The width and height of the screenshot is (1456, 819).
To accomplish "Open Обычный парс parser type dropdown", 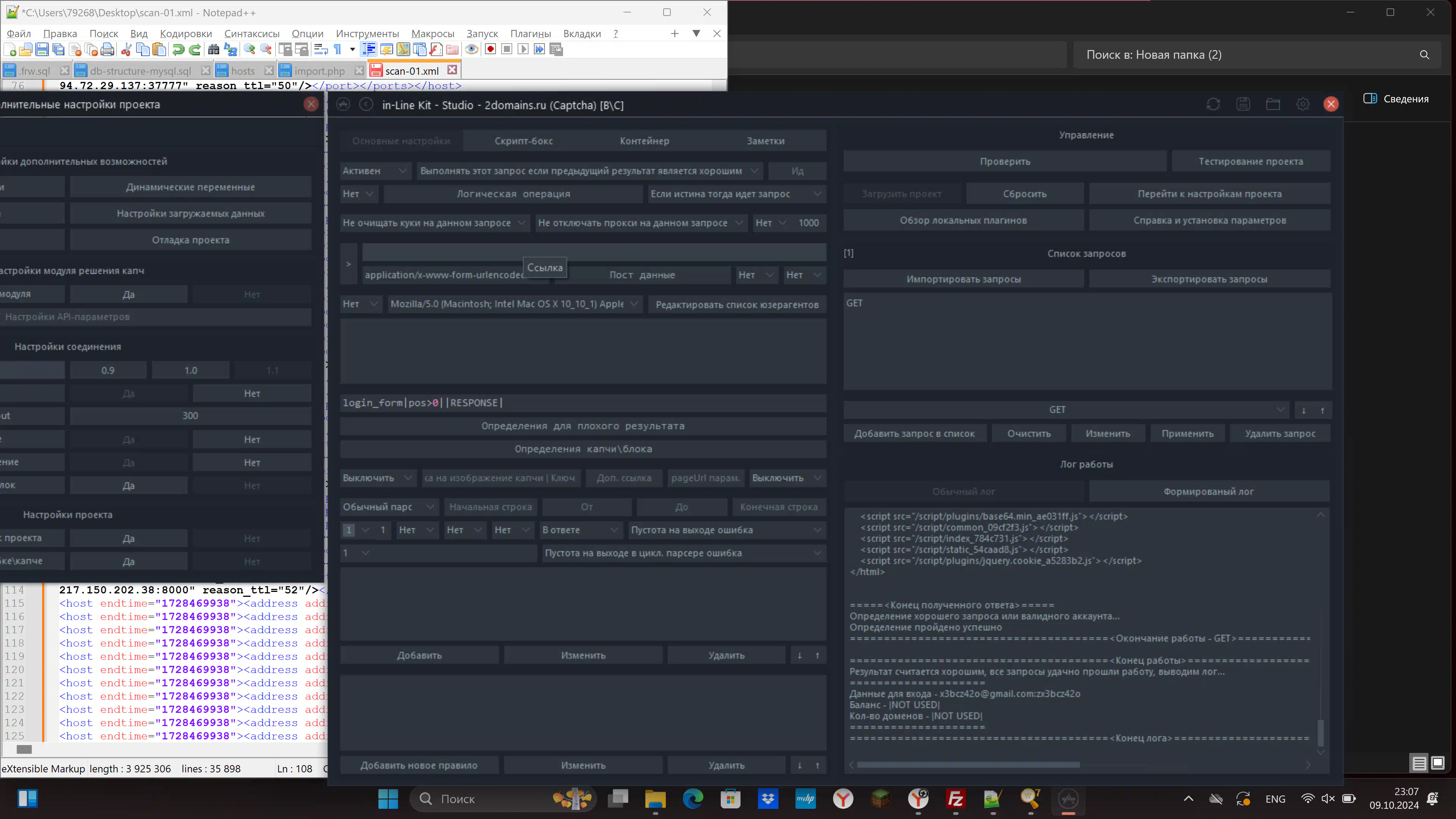I will click(389, 507).
